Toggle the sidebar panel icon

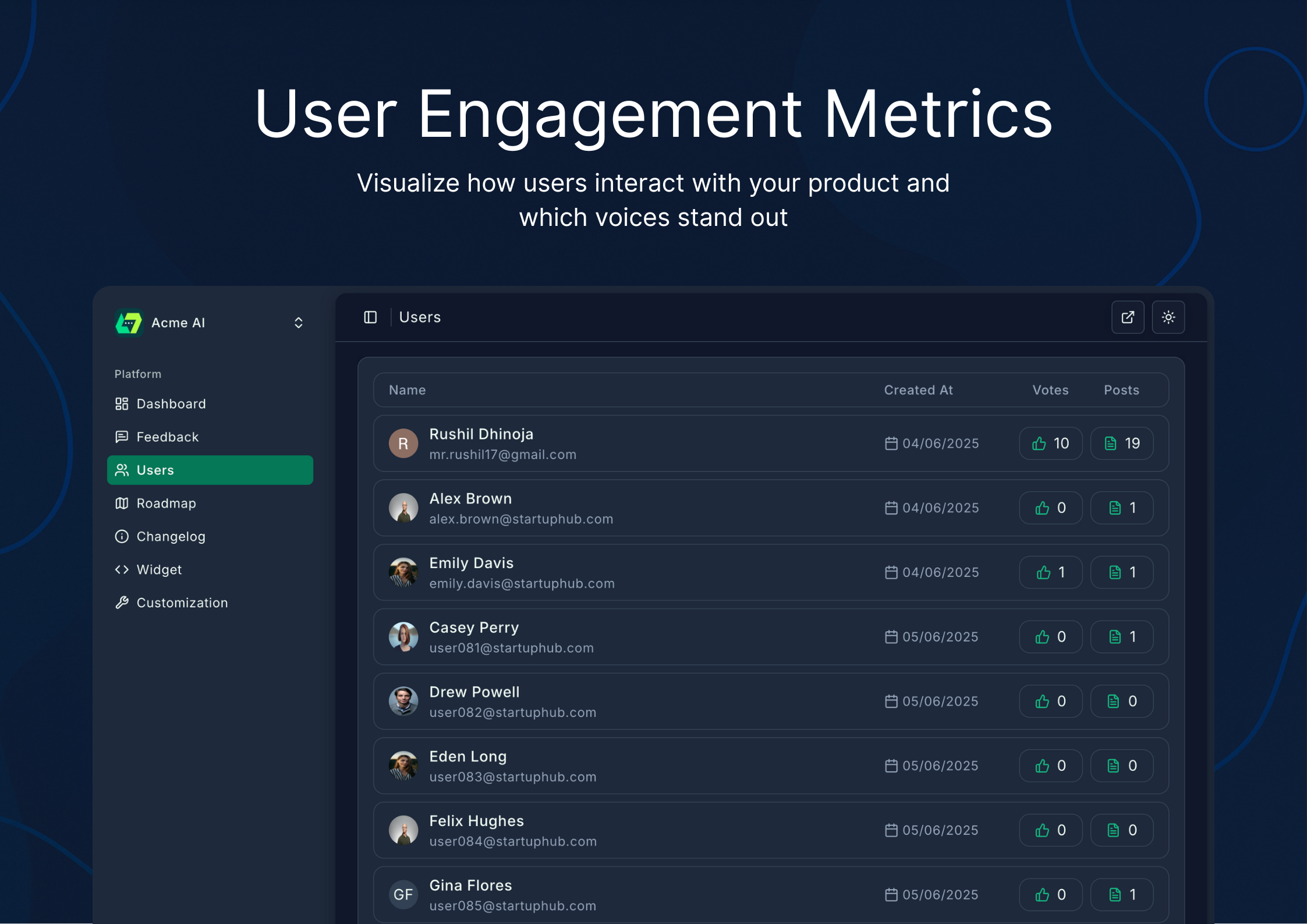pos(370,317)
